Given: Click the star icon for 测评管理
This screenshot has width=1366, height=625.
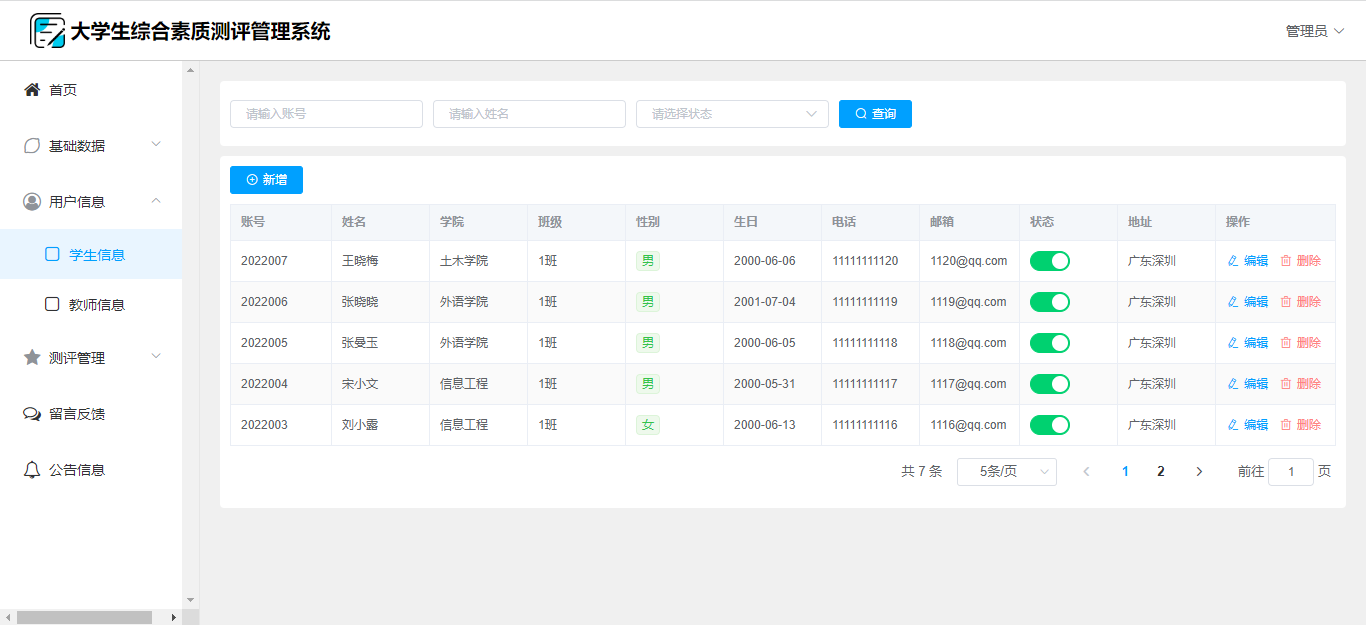Looking at the screenshot, I should (x=32, y=358).
